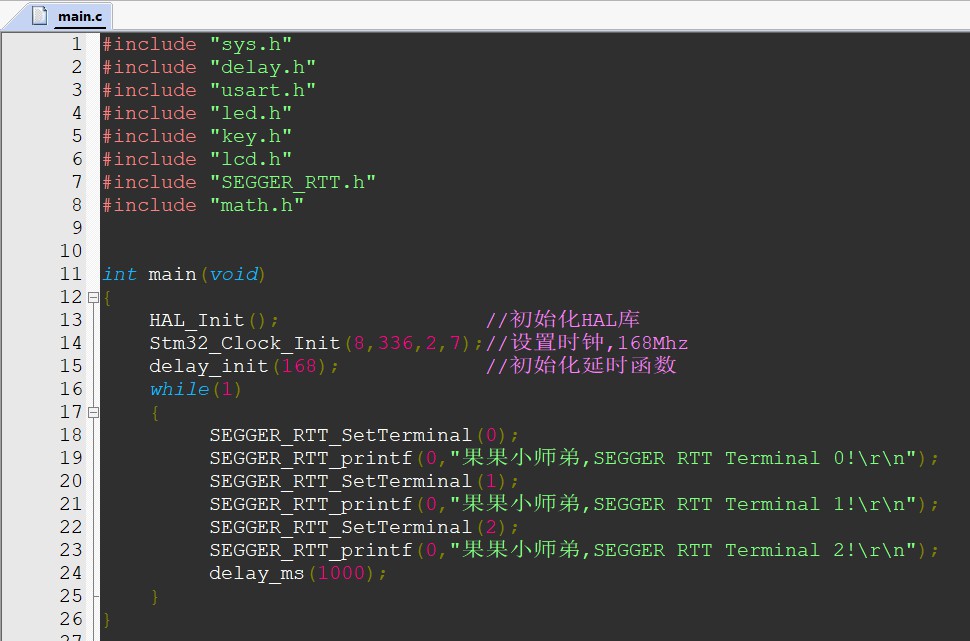Click line number 25 in the gutter
This screenshot has width=970, height=641.
pyautogui.click(x=71, y=595)
